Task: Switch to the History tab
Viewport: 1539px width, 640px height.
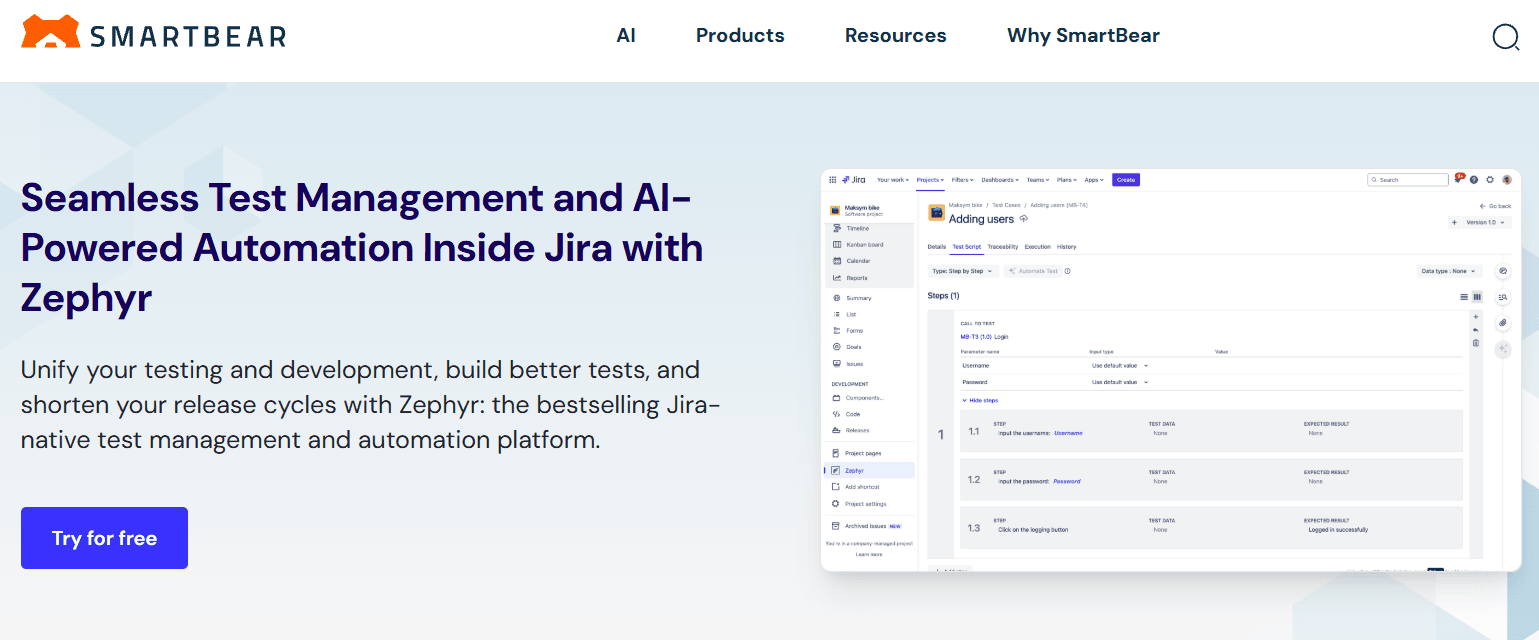Action: click(1067, 246)
